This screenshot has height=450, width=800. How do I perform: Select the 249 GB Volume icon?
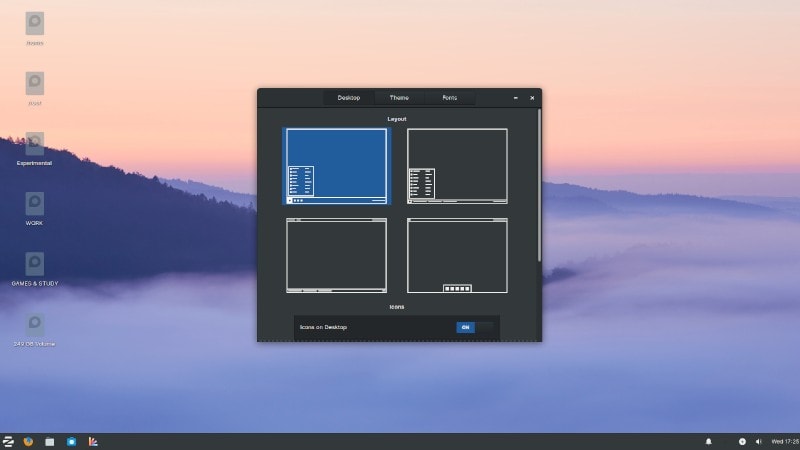tap(34, 330)
